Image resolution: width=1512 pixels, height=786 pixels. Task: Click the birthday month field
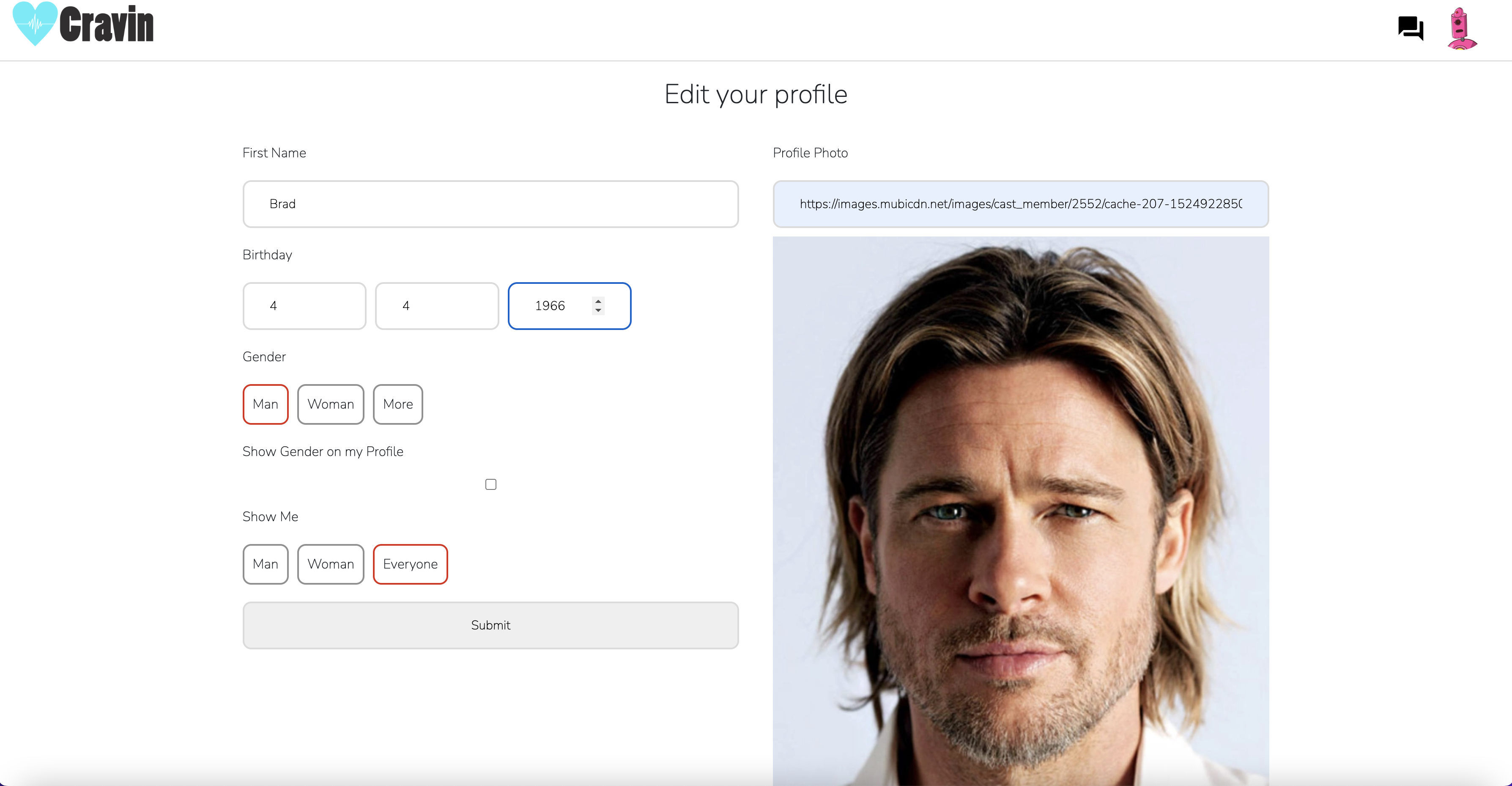coord(304,306)
